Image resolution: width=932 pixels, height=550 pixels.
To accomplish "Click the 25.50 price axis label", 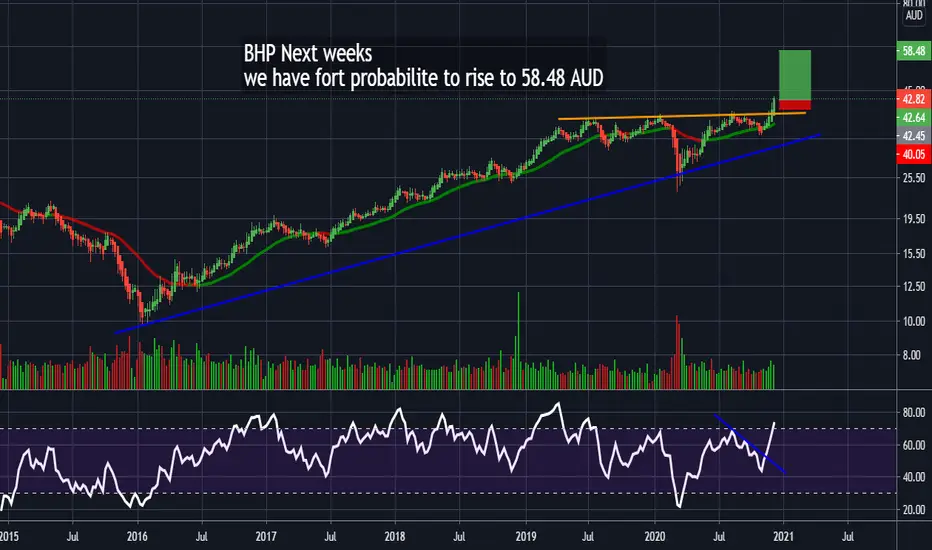I will click(x=914, y=178).
